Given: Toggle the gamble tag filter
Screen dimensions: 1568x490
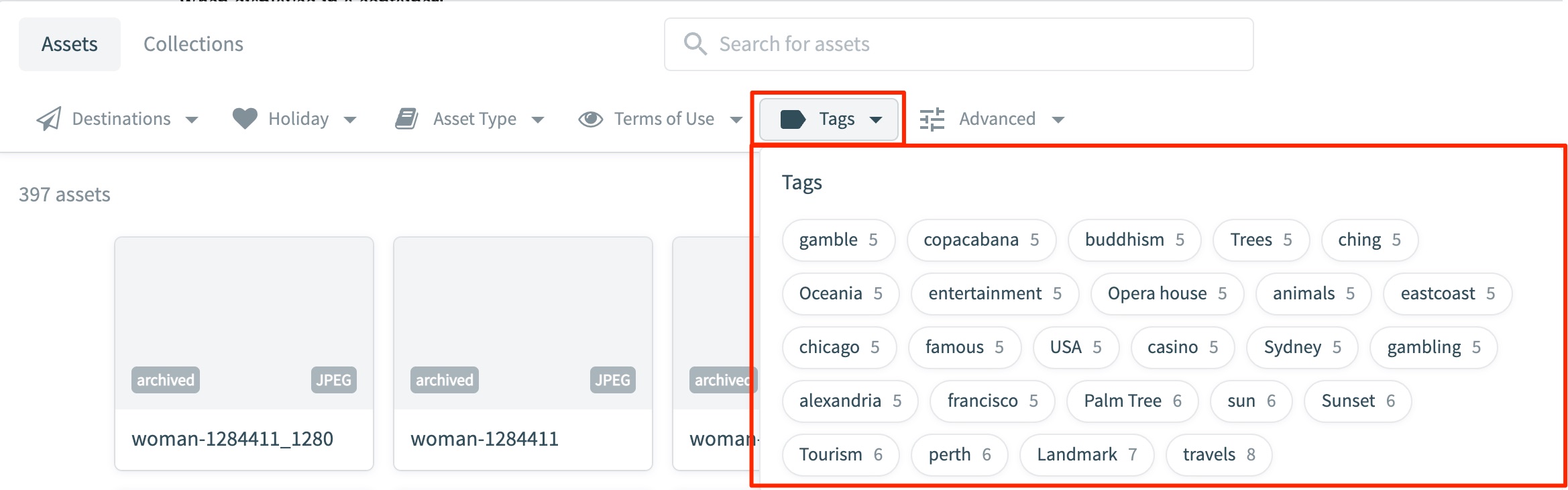Looking at the screenshot, I should 838,240.
